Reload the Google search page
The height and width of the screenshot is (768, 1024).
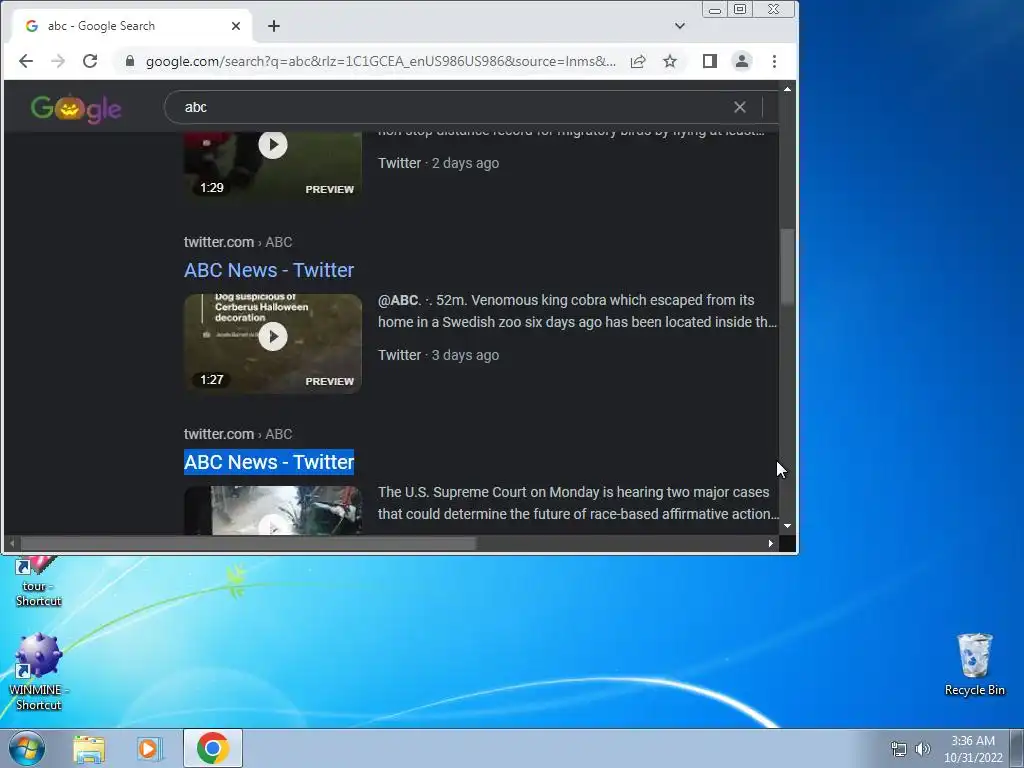point(90,61)
